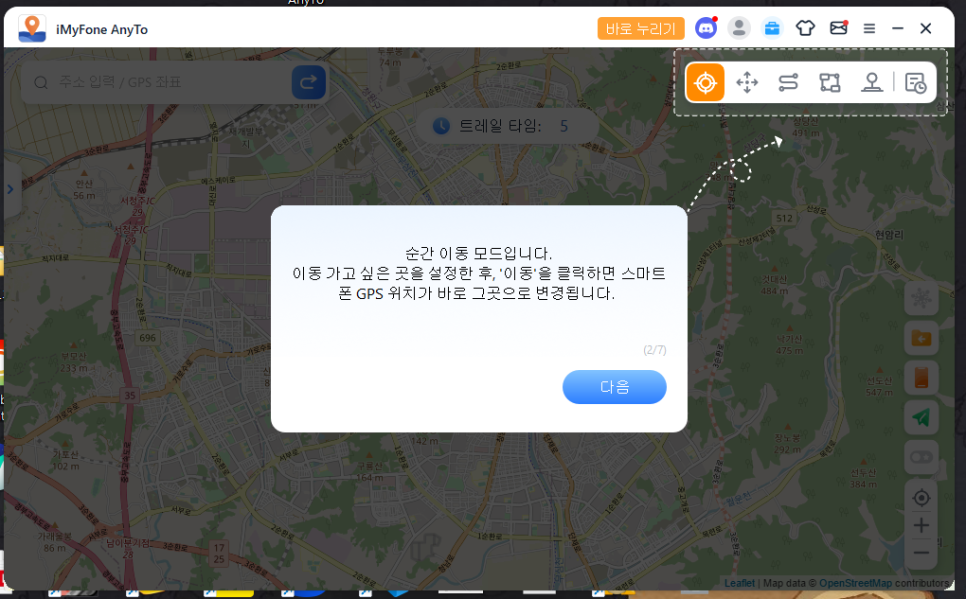The image size is (966, 599).
Task: Click the snowflake cooling timer icon
Action: point(921,299)
